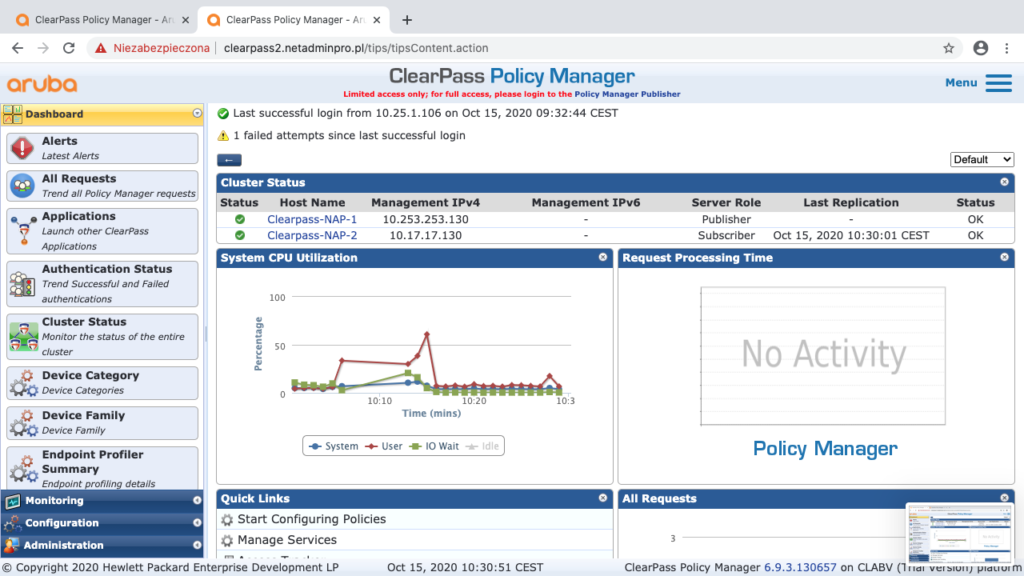Reload the current page
The height and width of the screenshot is (576, 1024).
69,48
